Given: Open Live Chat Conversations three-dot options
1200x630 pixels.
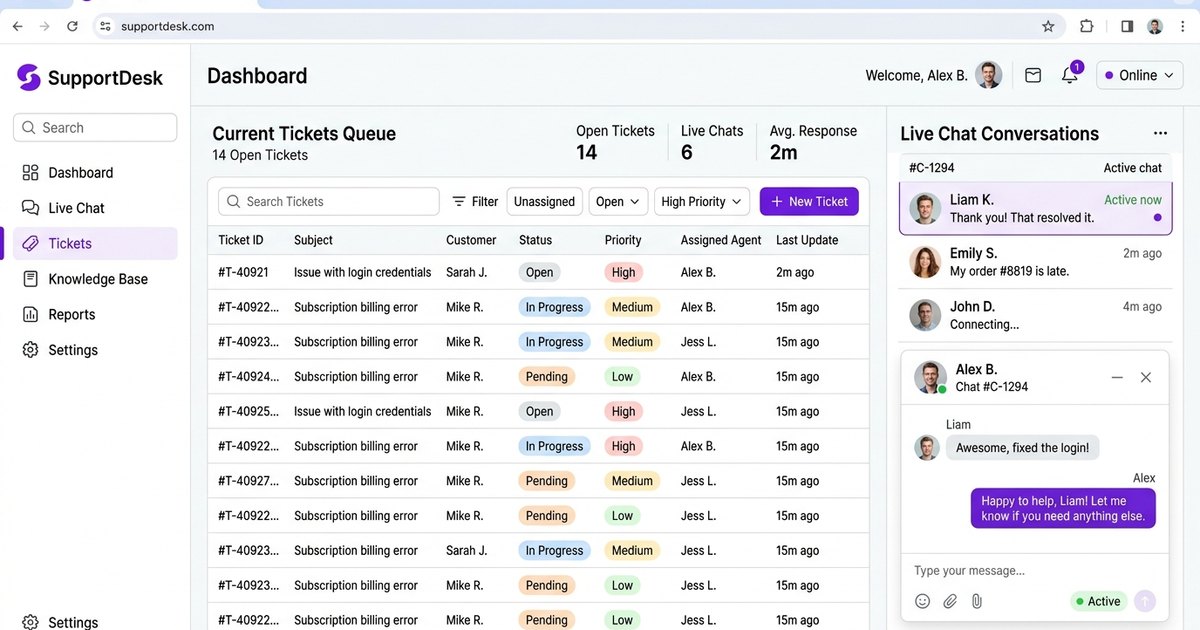Looking at the screenshot, I should coord(1160,133).
